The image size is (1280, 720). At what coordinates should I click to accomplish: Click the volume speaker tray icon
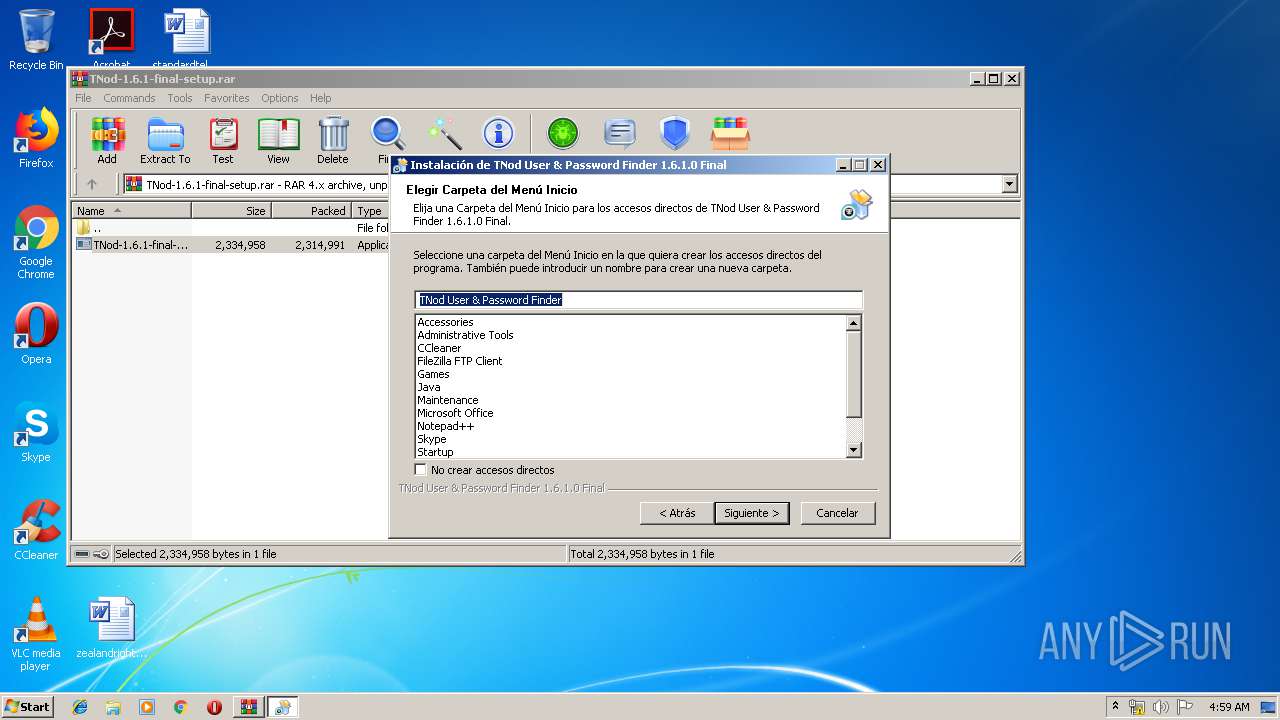pos(1160,707)
